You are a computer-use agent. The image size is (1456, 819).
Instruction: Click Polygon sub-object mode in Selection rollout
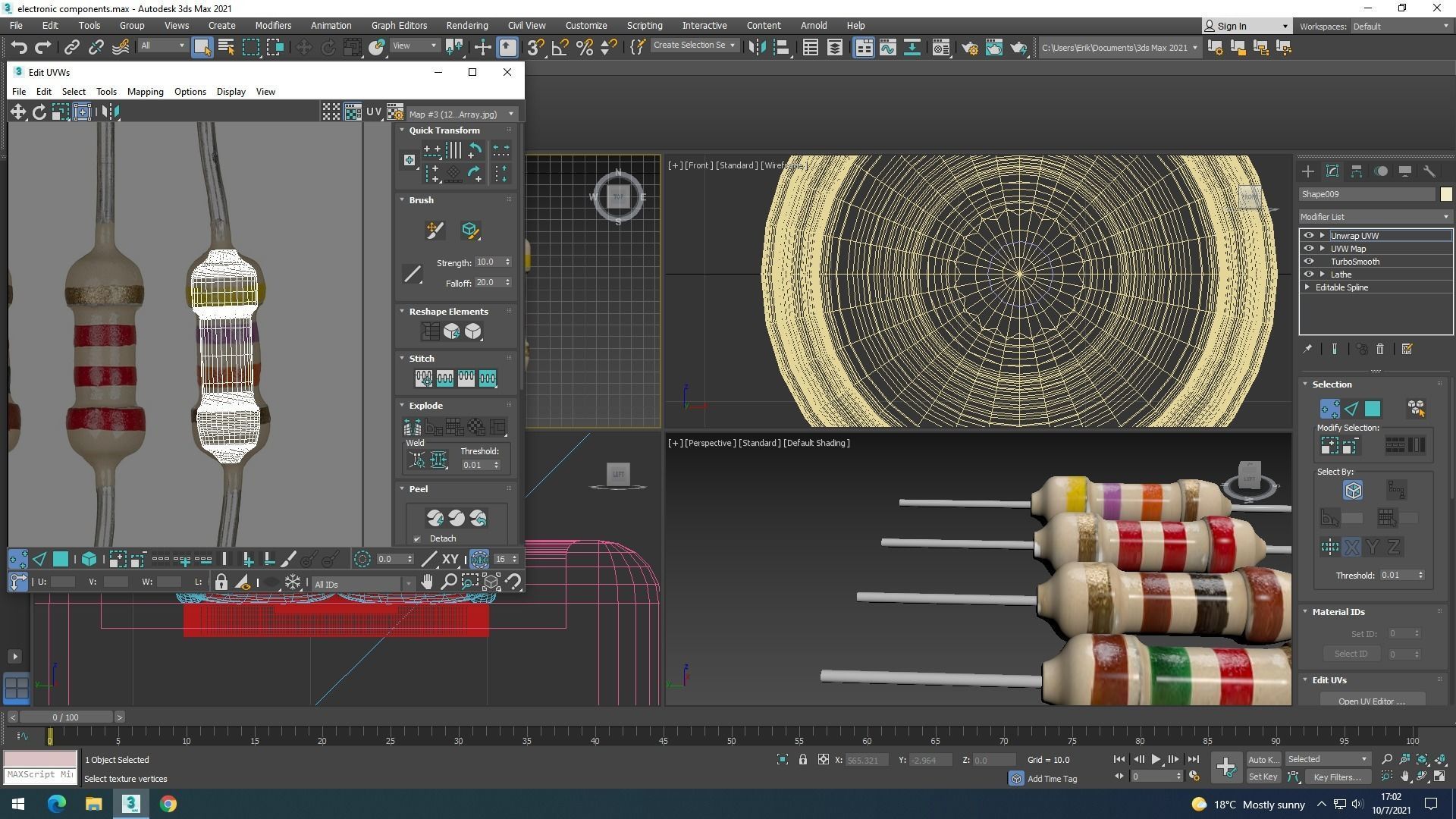[x=1373, y=409]
